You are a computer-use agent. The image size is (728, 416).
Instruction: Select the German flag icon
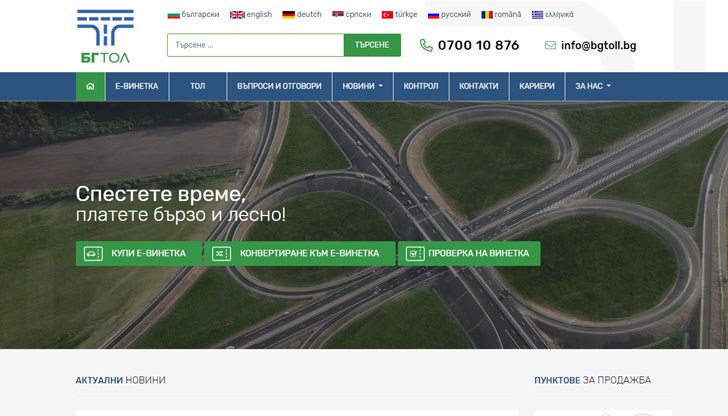288,15
